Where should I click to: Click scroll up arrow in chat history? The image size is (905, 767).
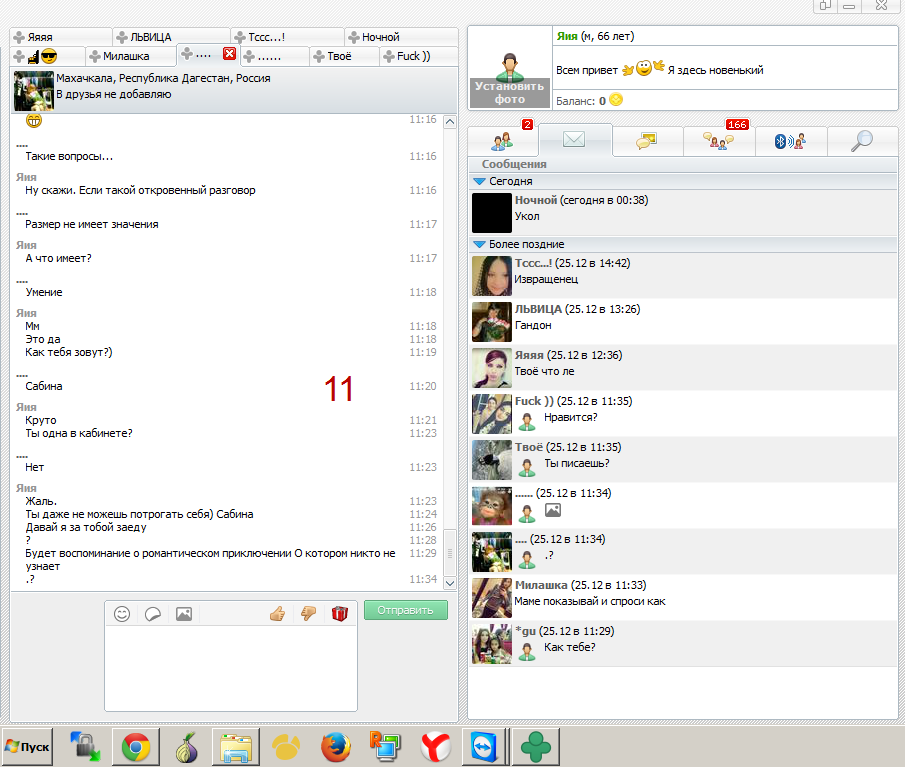click(450, 122)
